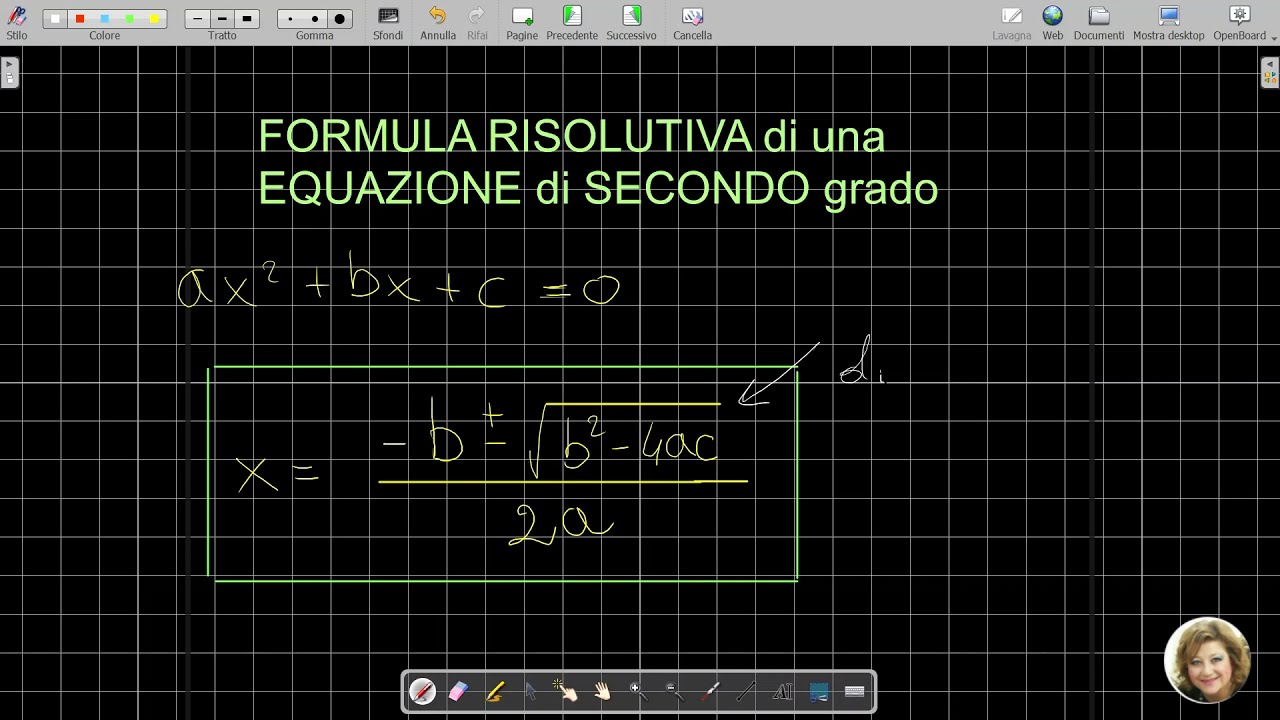This screenshot has height=720, width=1280.
Task: Click Rifai to redo action
Action: 477,22
